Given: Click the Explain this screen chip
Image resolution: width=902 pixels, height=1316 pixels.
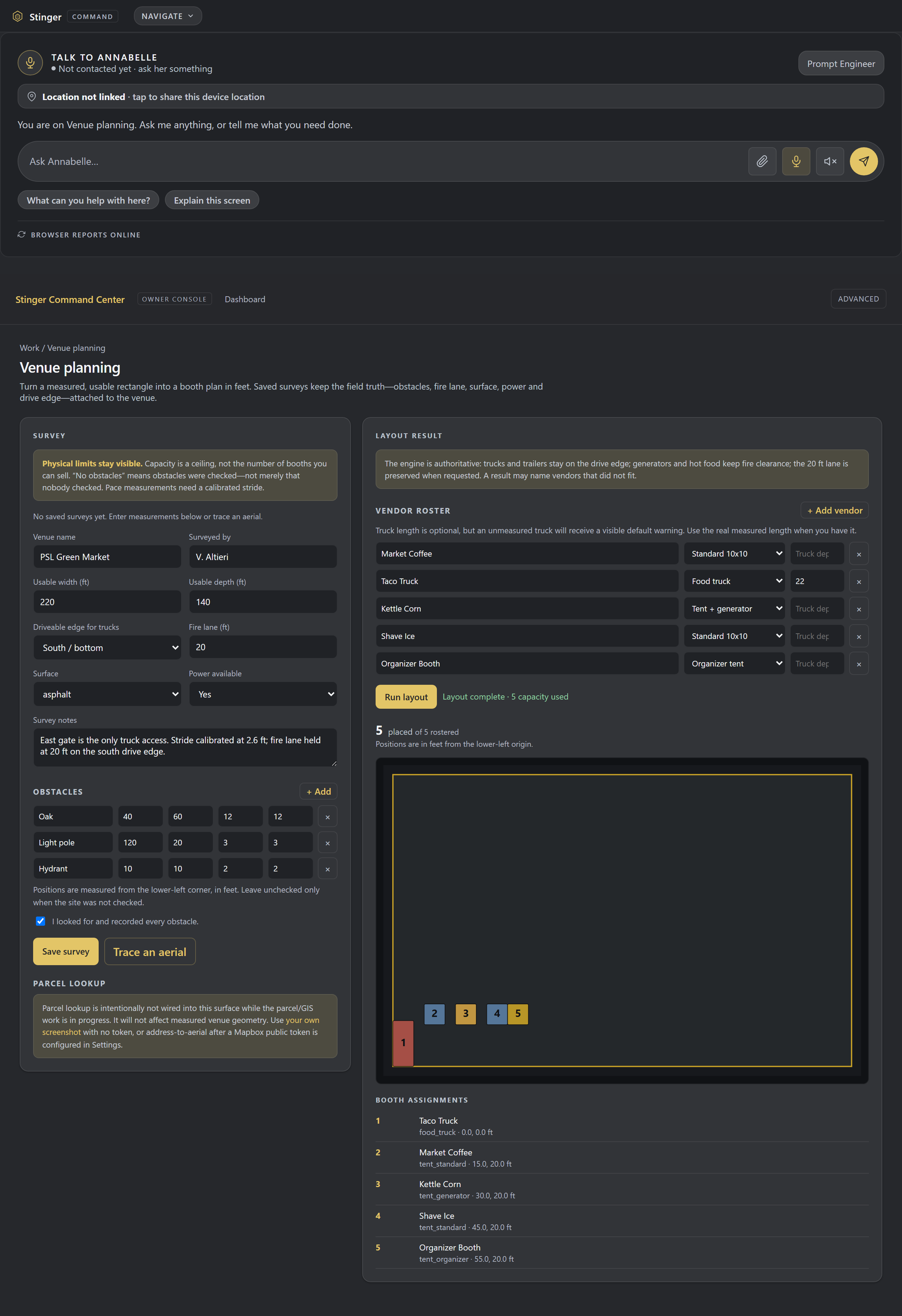Looking at the screenshot, I should 212,200.
